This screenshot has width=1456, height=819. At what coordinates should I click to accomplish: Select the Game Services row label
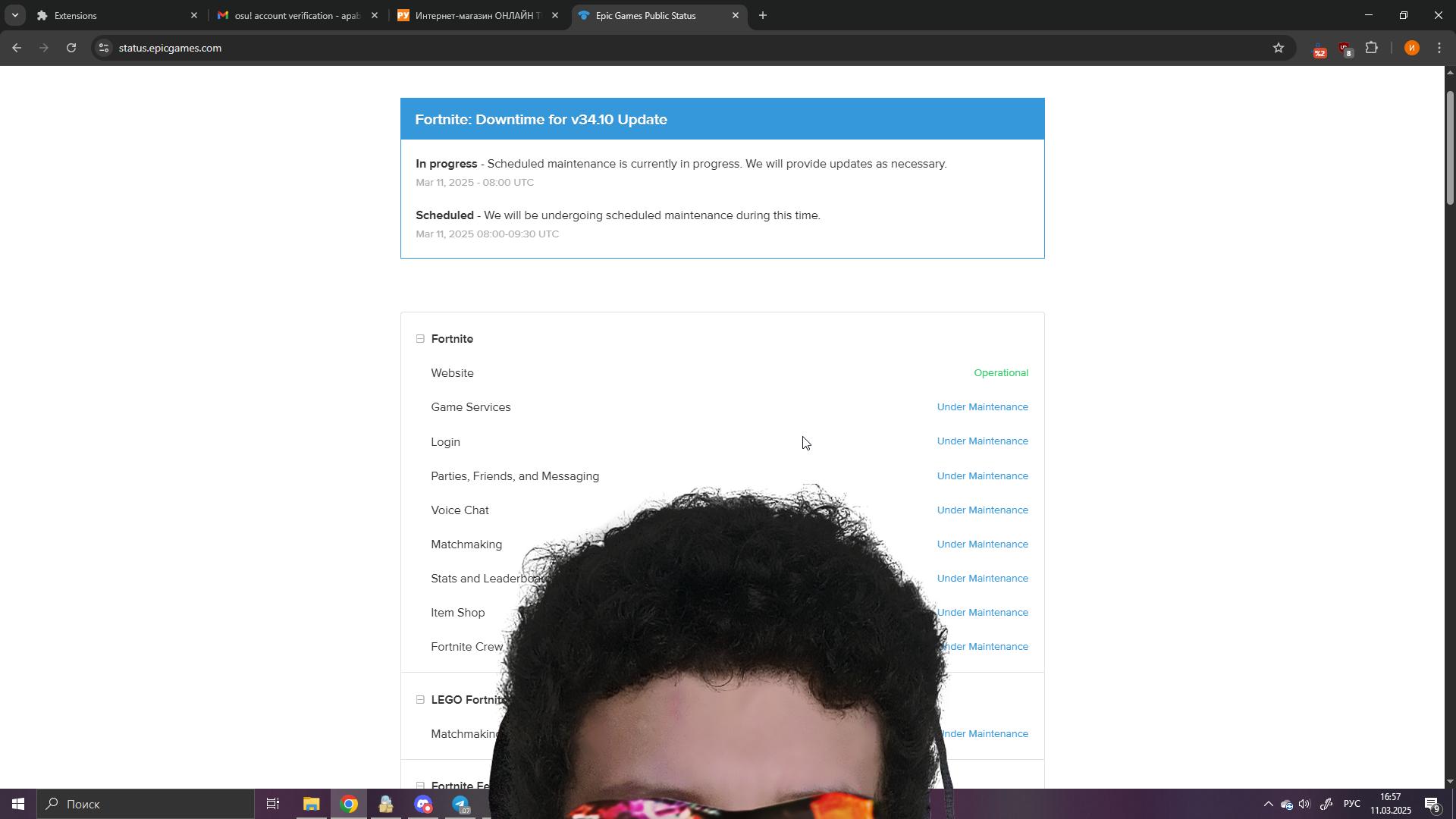[x=471, y=407]
